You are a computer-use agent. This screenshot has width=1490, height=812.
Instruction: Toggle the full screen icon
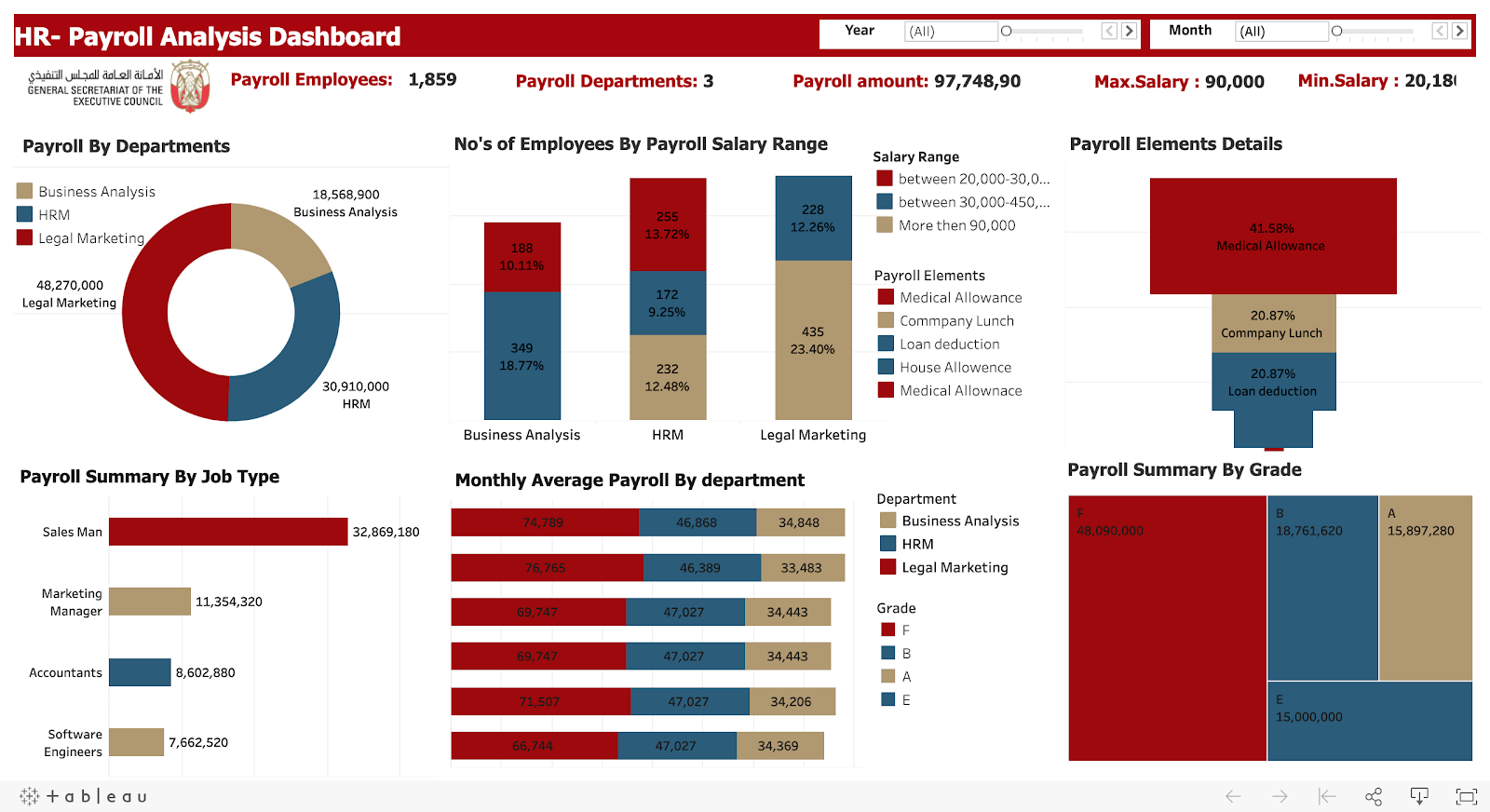point(1467,796)
